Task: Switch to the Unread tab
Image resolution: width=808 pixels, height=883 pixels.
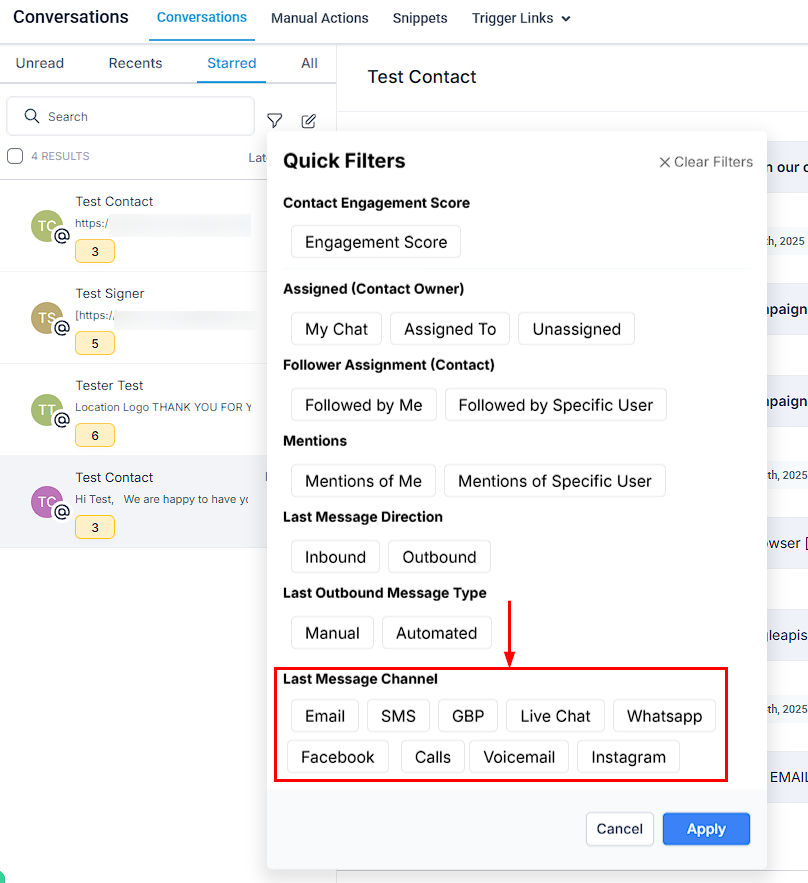Action: (x=40, y=63)
